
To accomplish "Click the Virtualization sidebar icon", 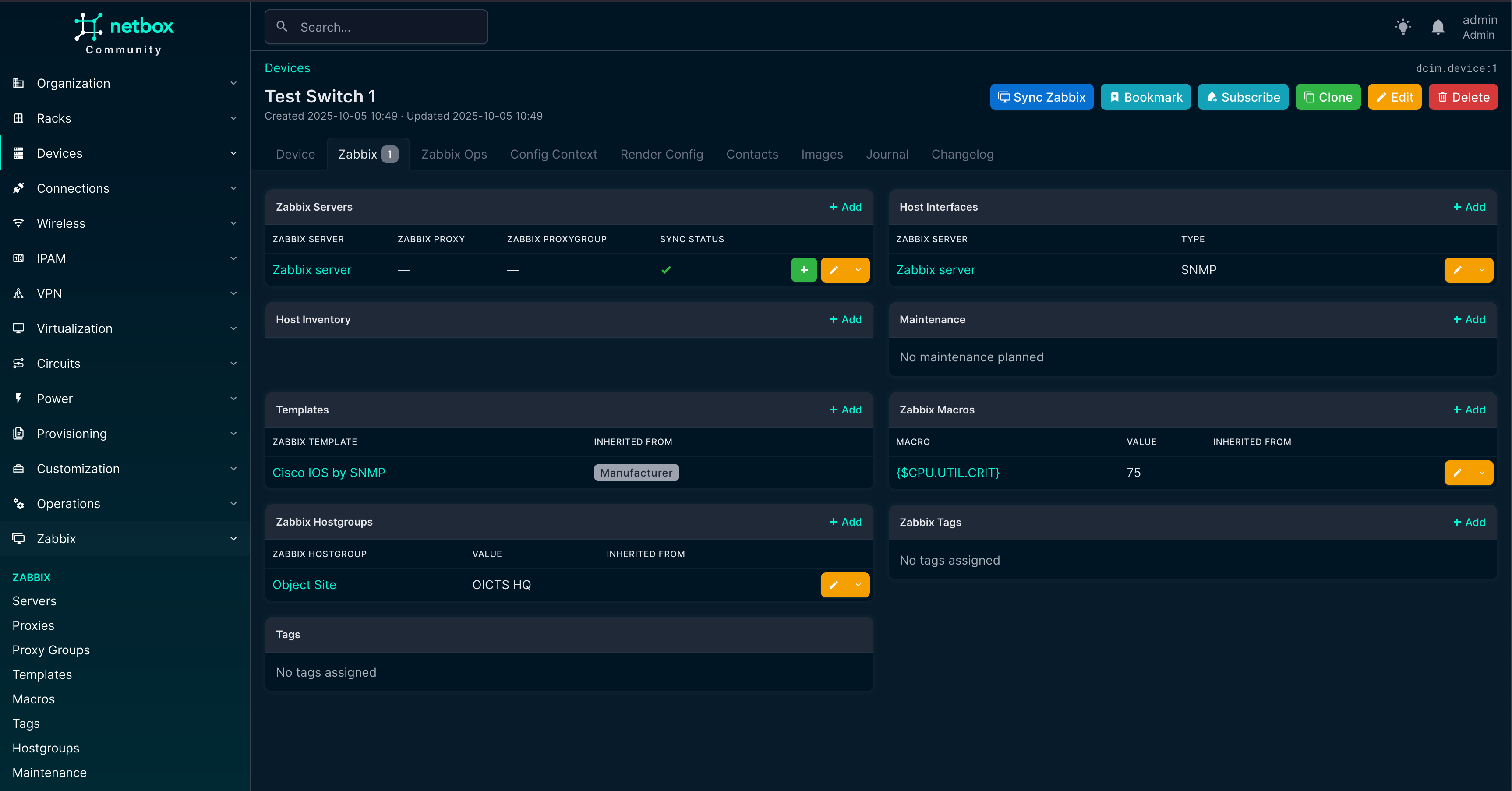I will [x=19, y=328].
